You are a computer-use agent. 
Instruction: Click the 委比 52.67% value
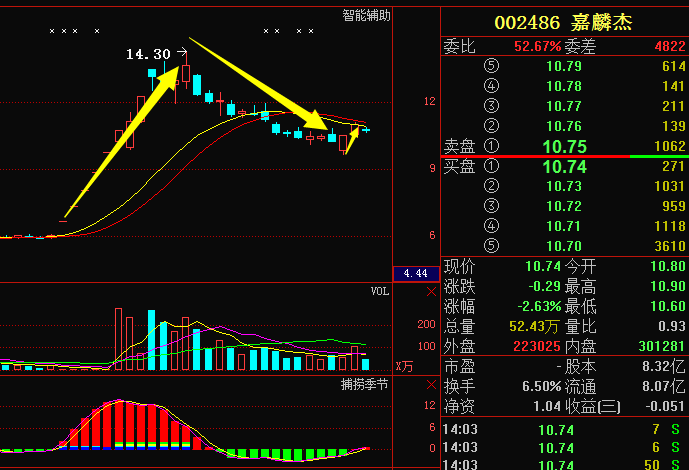537,46
